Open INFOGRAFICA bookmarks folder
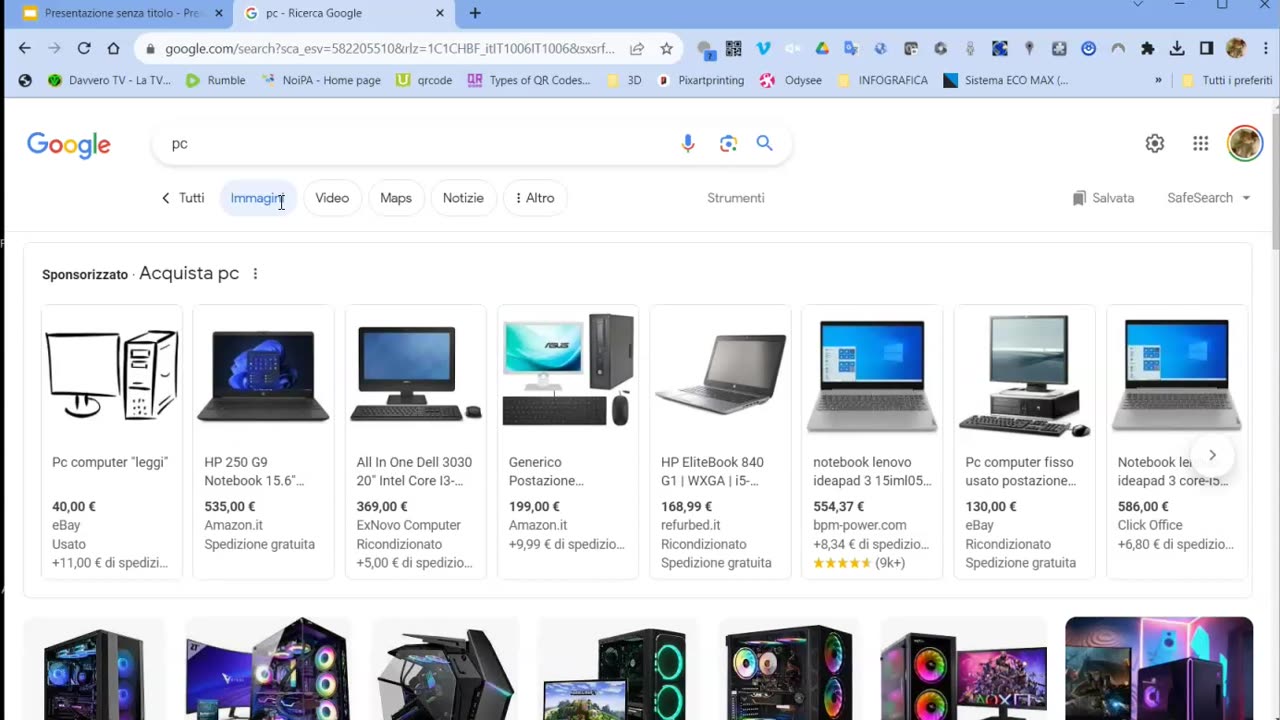This screenshot has height=720, width=1280. [882, 80]
